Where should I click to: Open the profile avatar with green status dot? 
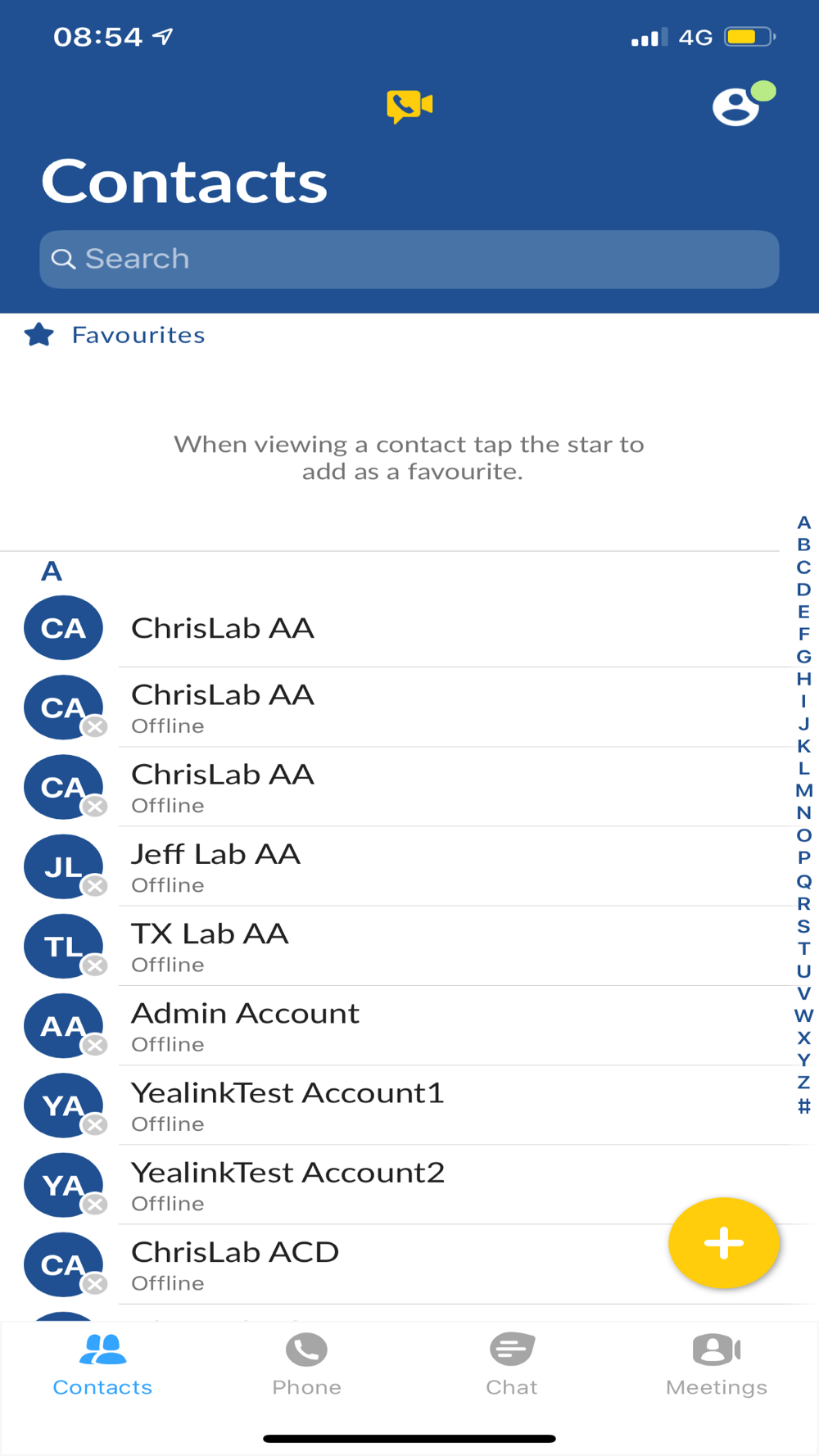(743, 104)
